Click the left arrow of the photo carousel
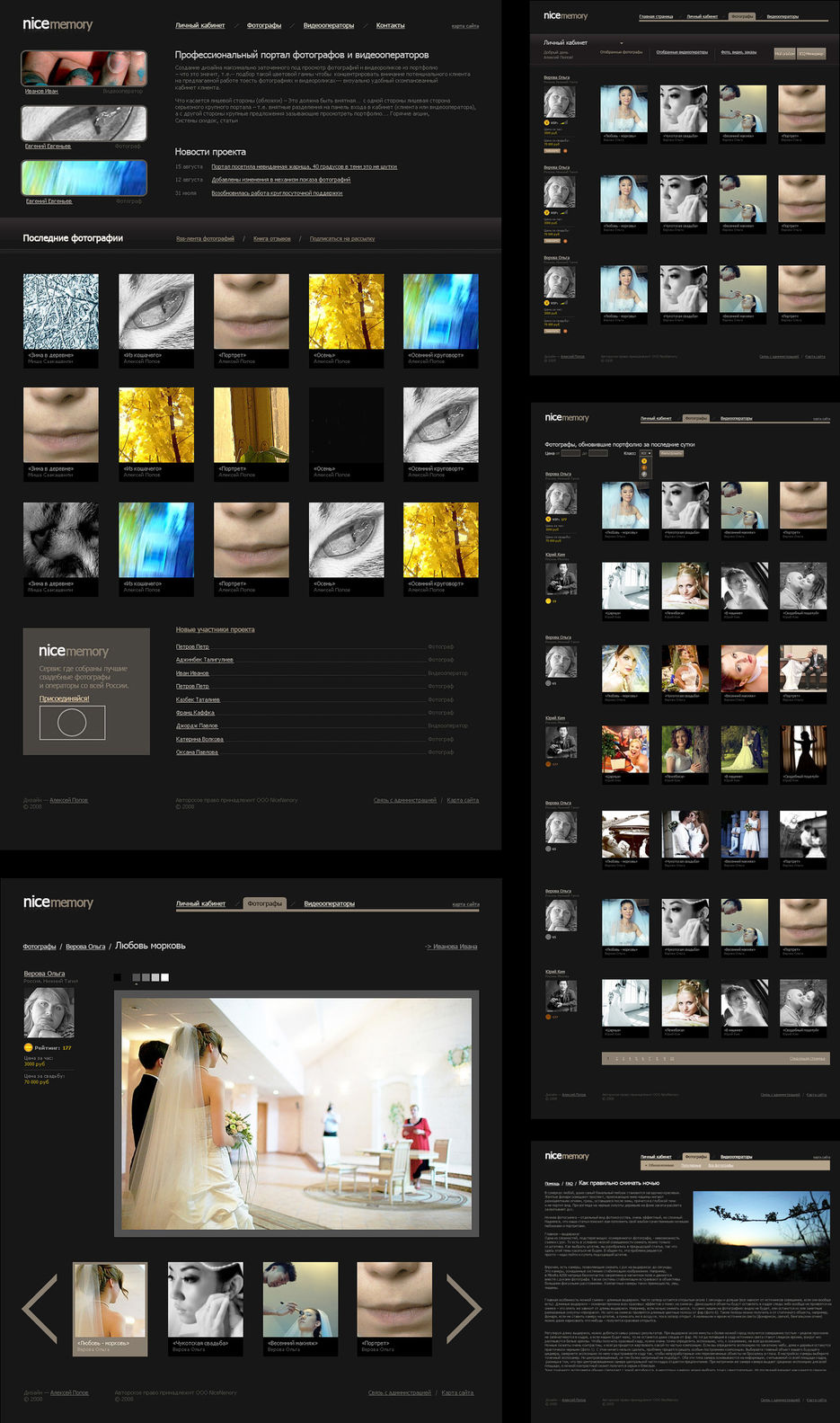This screenshot has width=840, height=1423. [x=40, y=1308]
